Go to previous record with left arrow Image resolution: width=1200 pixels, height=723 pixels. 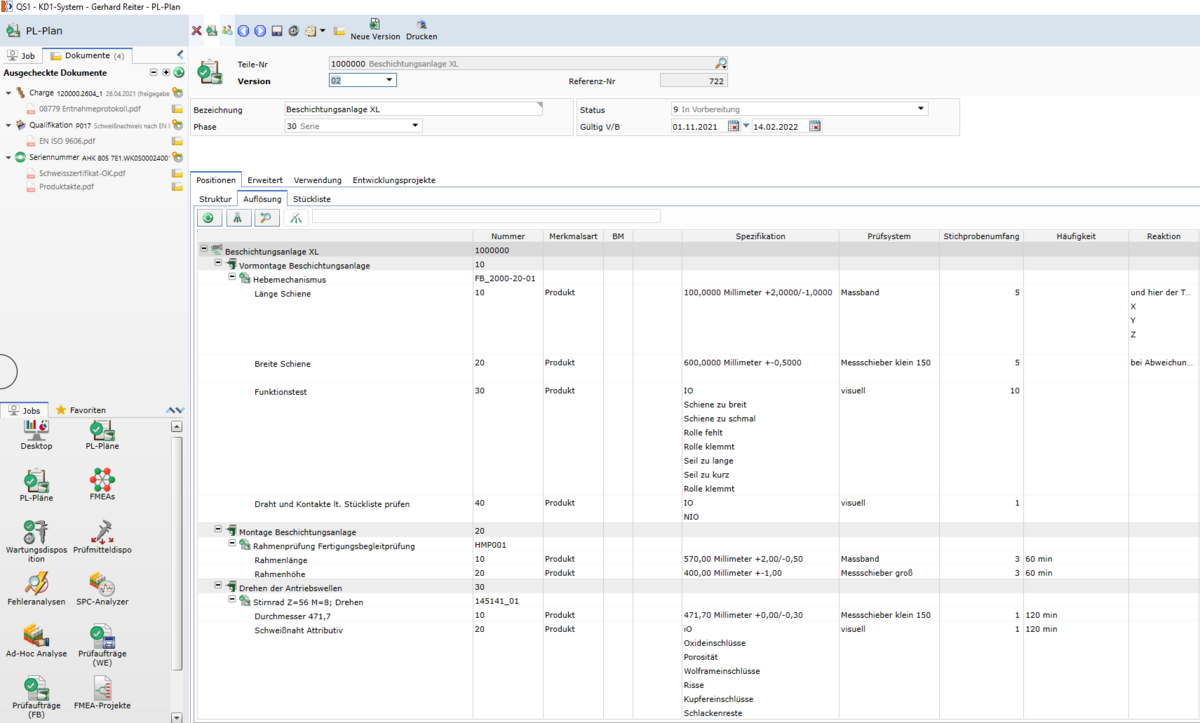click(x=243, y=31)
